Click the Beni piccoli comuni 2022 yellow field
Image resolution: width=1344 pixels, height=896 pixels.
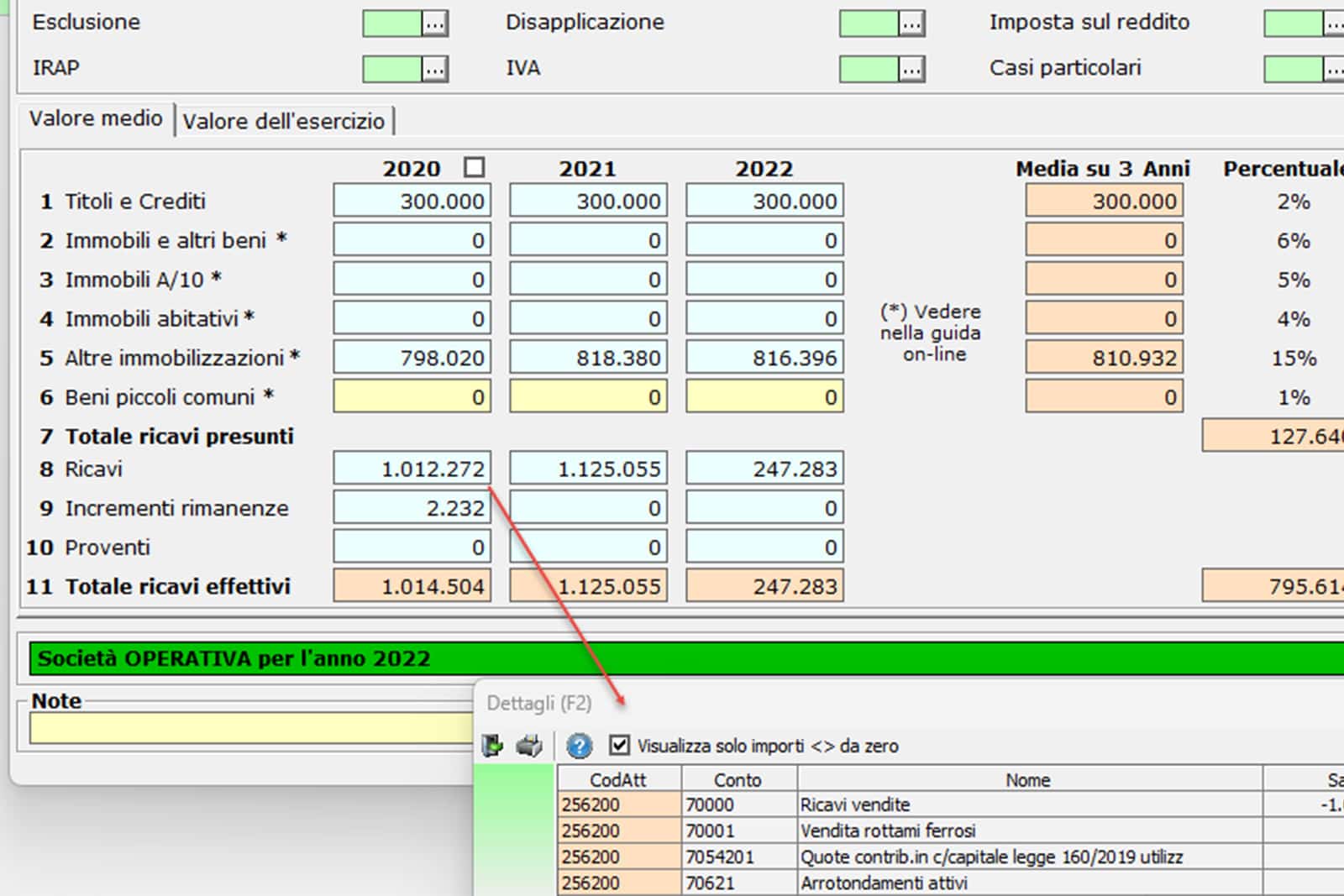764,397
